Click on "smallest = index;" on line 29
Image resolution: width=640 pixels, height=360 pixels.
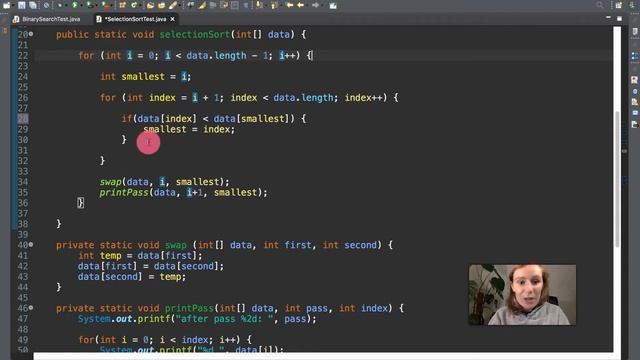(x=189, y=129)
